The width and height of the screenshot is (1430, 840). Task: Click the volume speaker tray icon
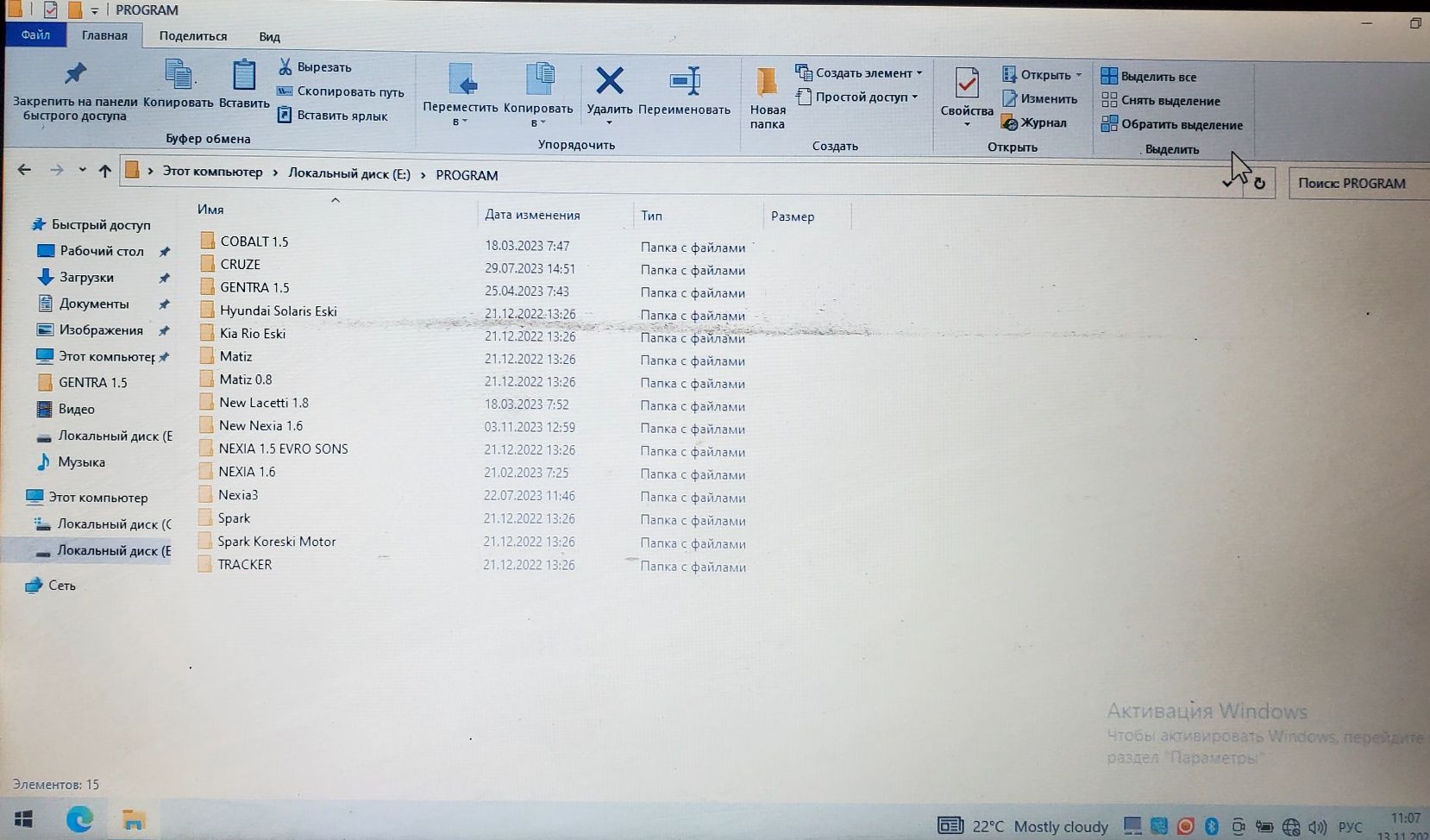point(1317,827)
